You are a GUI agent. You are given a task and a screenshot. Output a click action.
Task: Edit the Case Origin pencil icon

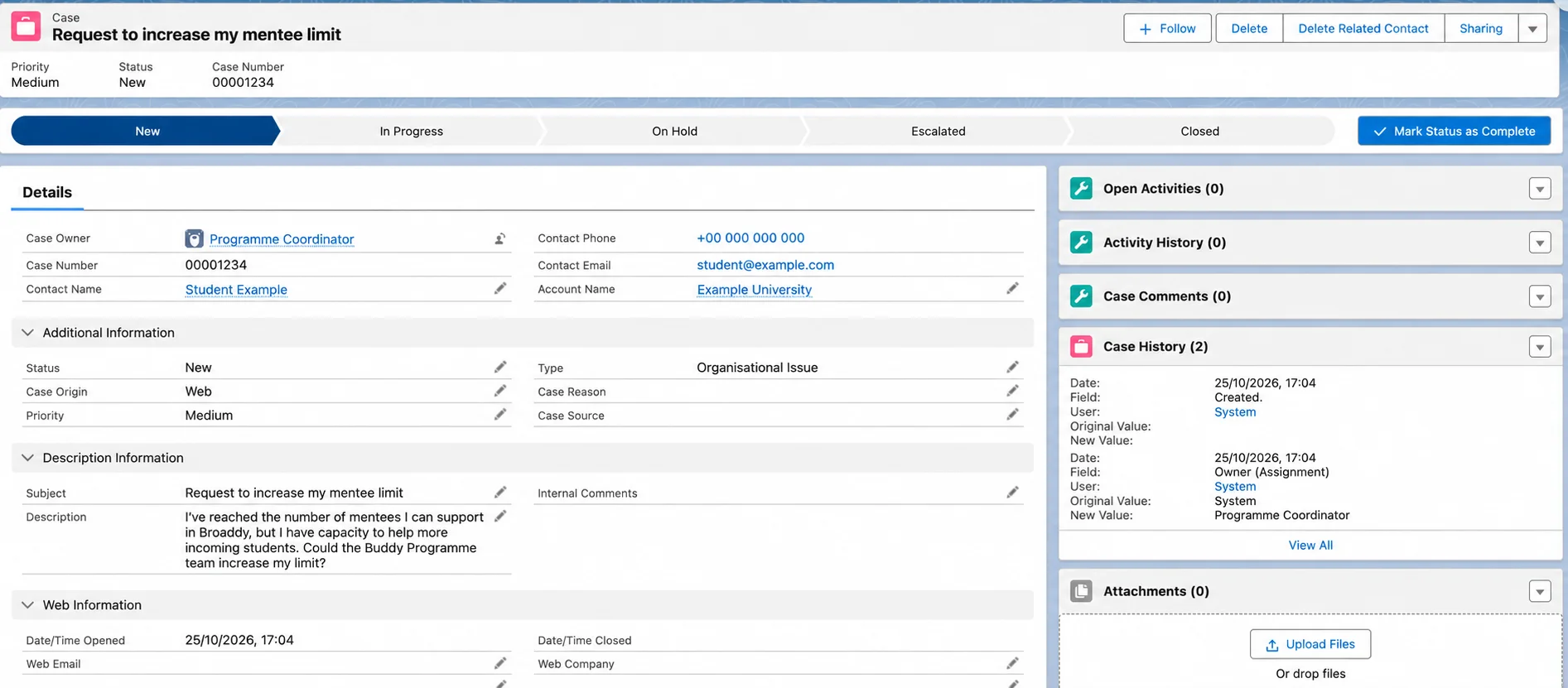500,391
